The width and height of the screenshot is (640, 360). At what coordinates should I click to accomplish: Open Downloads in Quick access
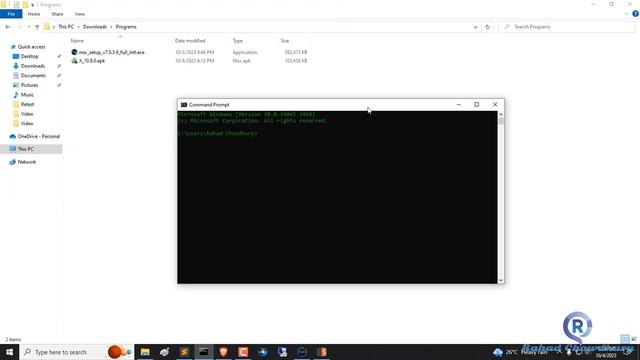pos(33,66)
